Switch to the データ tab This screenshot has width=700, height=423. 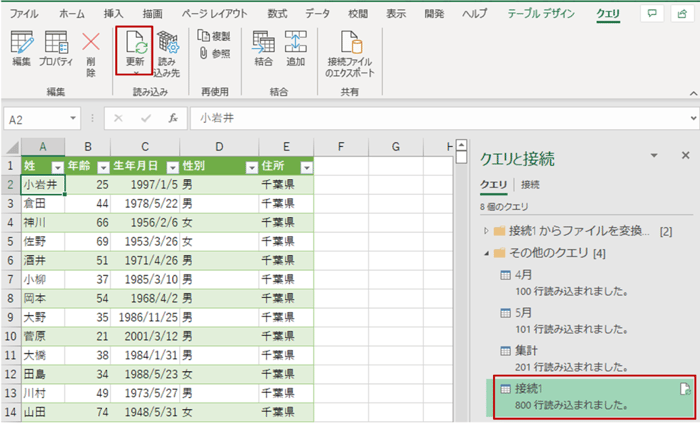coord(318,14)
